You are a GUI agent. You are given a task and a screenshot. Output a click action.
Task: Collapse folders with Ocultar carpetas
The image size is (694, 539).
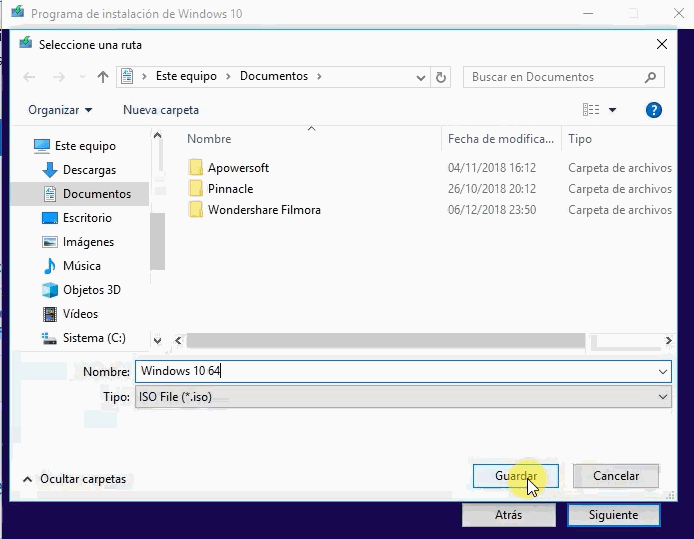74,479
